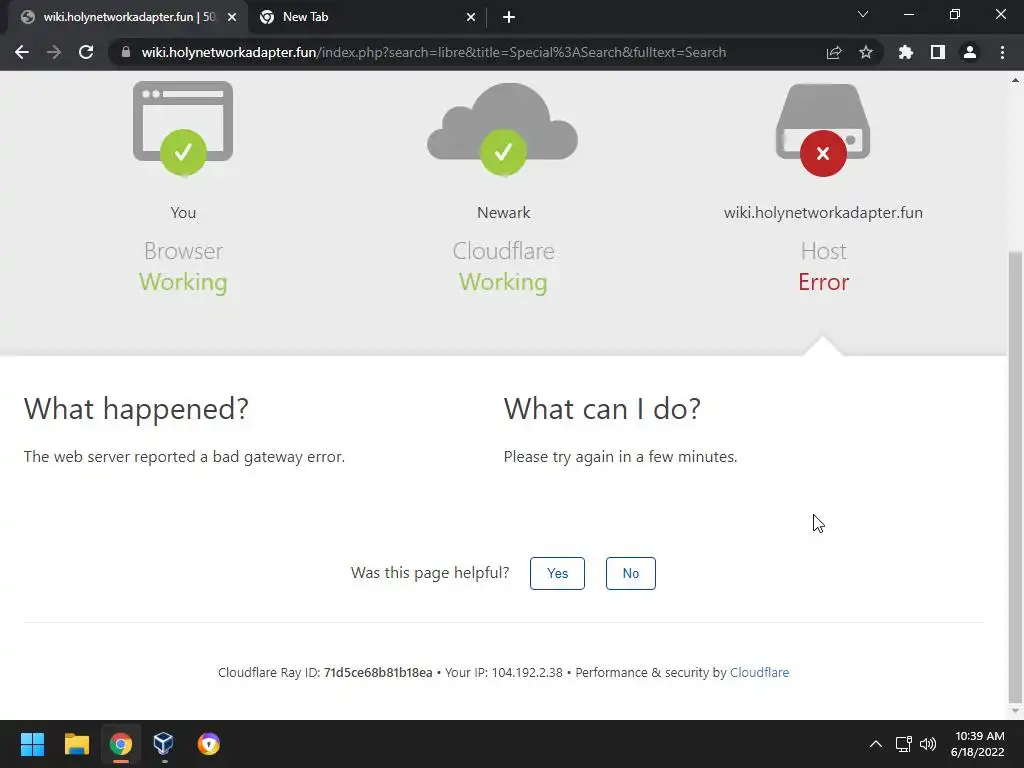The width and height of the screenshot is (1024, 768).
Task: Click the 'What happened?' heading
Action: tap(136, 409)
